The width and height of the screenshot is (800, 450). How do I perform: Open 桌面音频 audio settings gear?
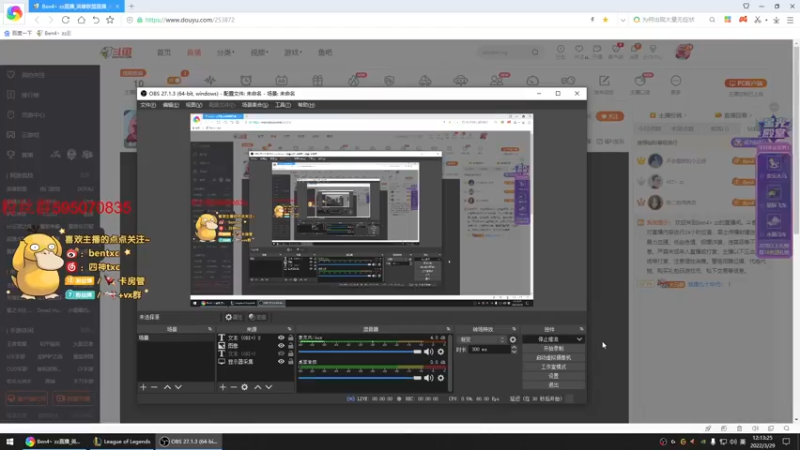point(441,378)
